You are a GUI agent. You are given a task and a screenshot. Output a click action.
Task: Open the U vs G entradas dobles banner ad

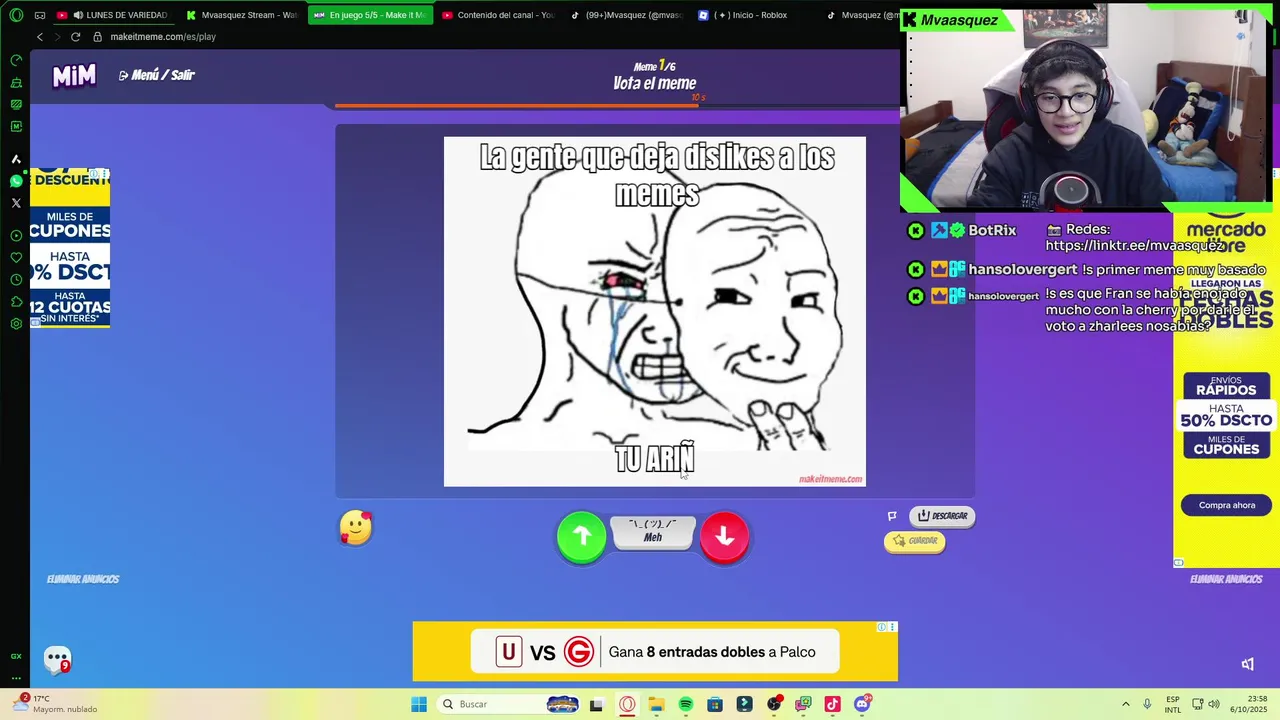coord(655,652)
